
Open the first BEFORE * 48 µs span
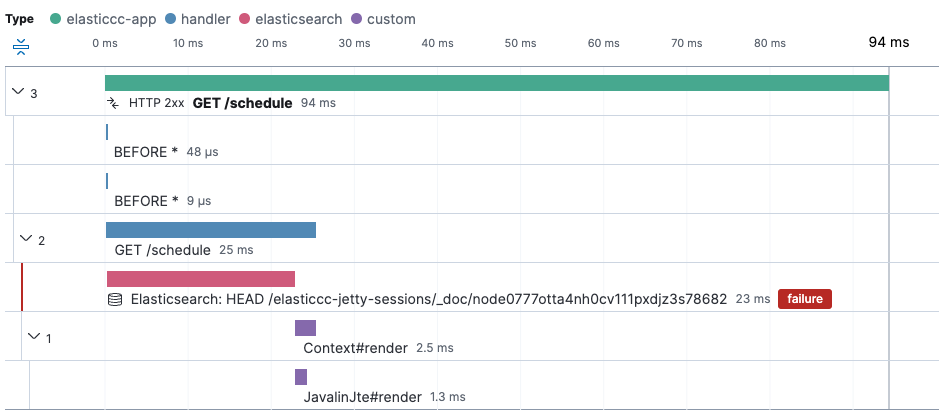coord(146,152)
